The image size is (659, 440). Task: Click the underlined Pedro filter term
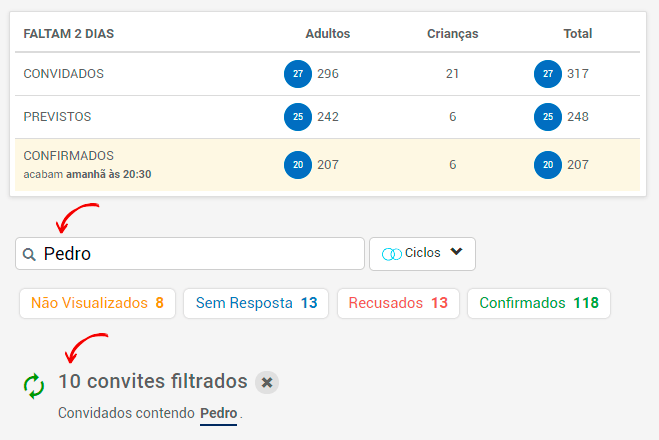click(x=219, y=413)
